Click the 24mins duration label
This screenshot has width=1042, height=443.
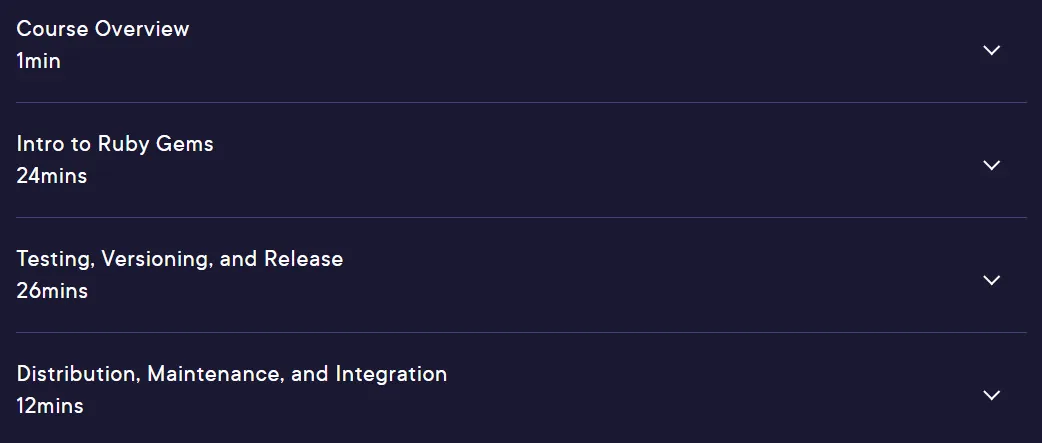tap(52, 176)
